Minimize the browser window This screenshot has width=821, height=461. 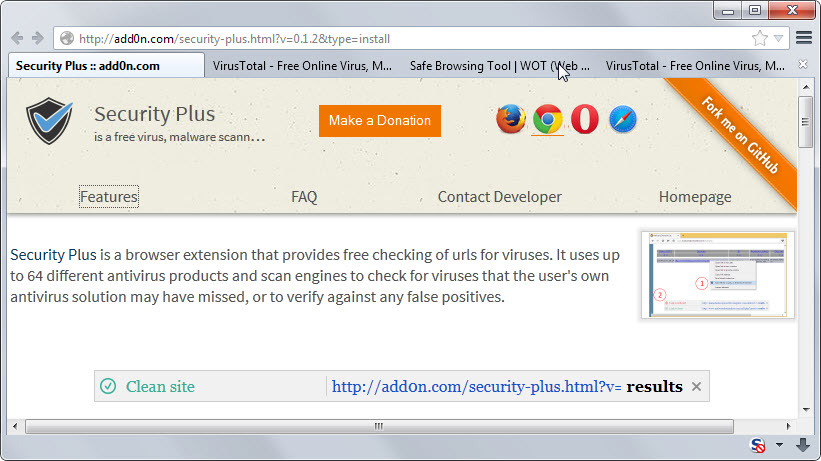click(x=728, y=10)
